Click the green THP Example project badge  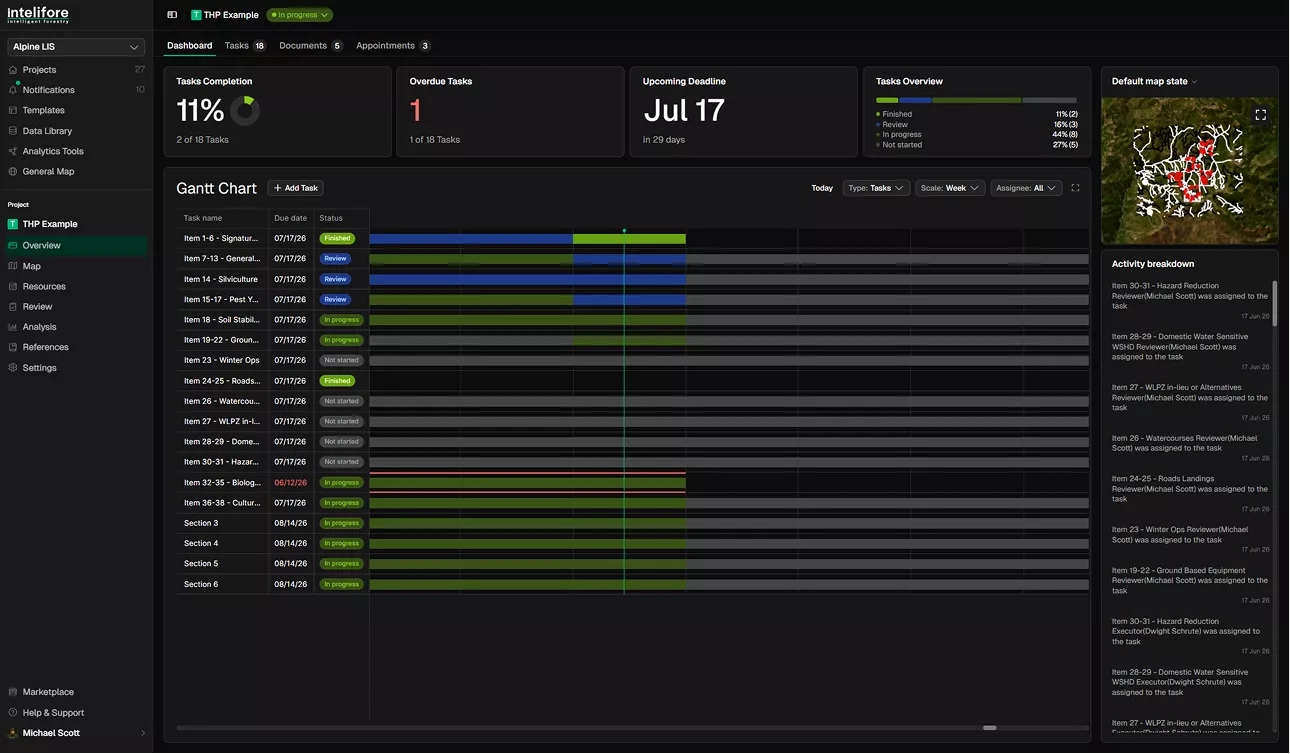(x=196, y=15)
